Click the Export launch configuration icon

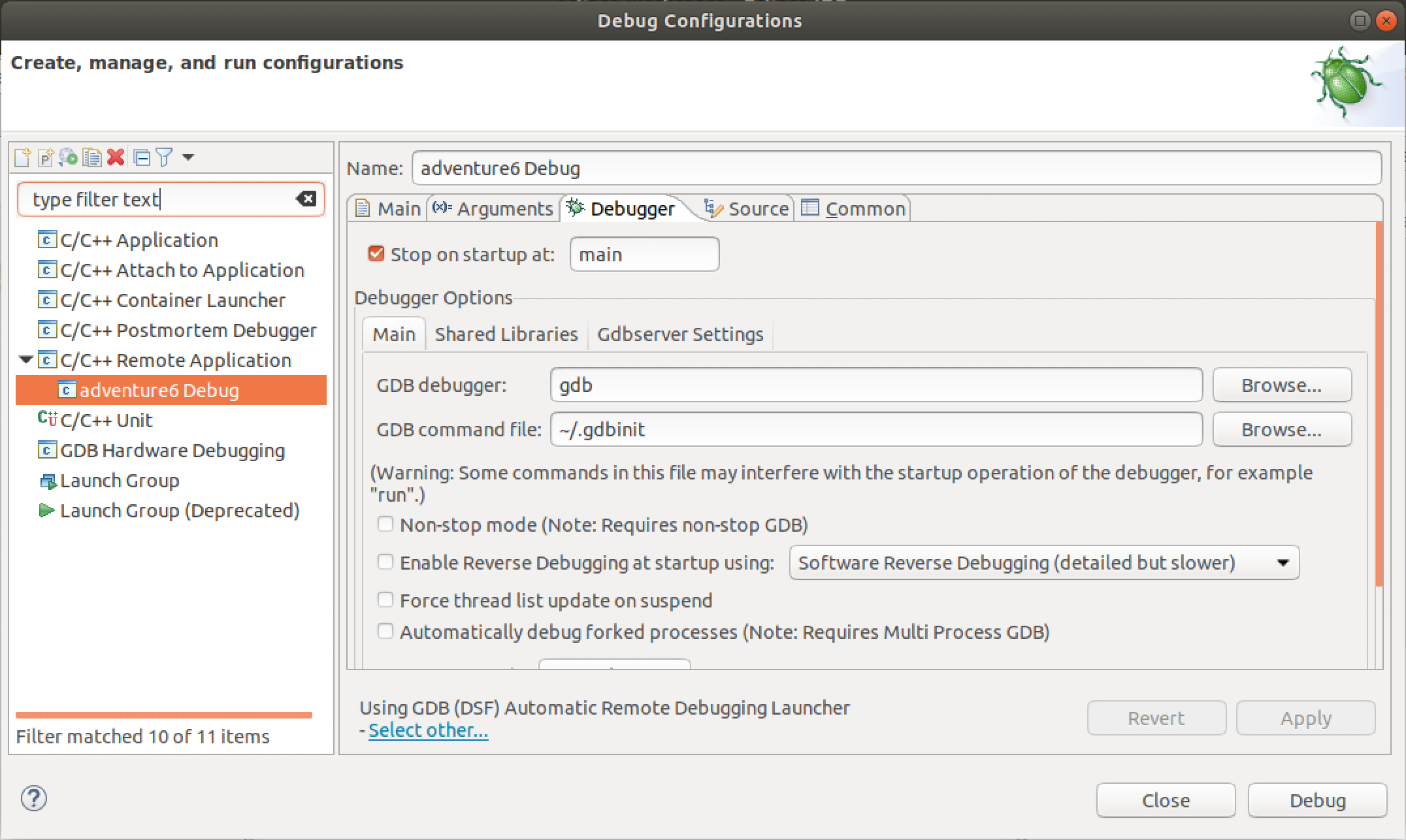point(68,157)
